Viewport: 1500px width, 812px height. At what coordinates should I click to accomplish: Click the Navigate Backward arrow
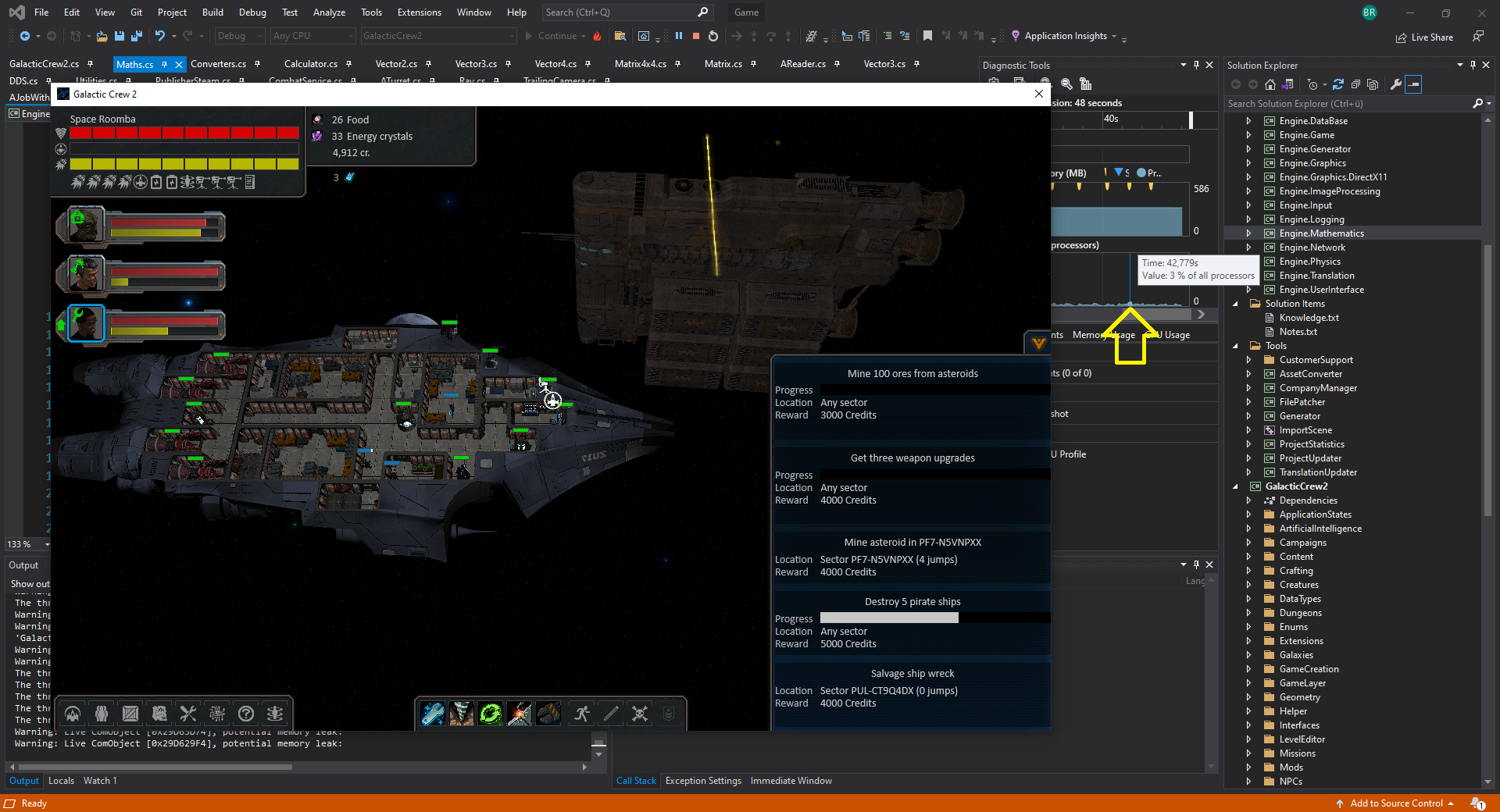tap(25, 36)
